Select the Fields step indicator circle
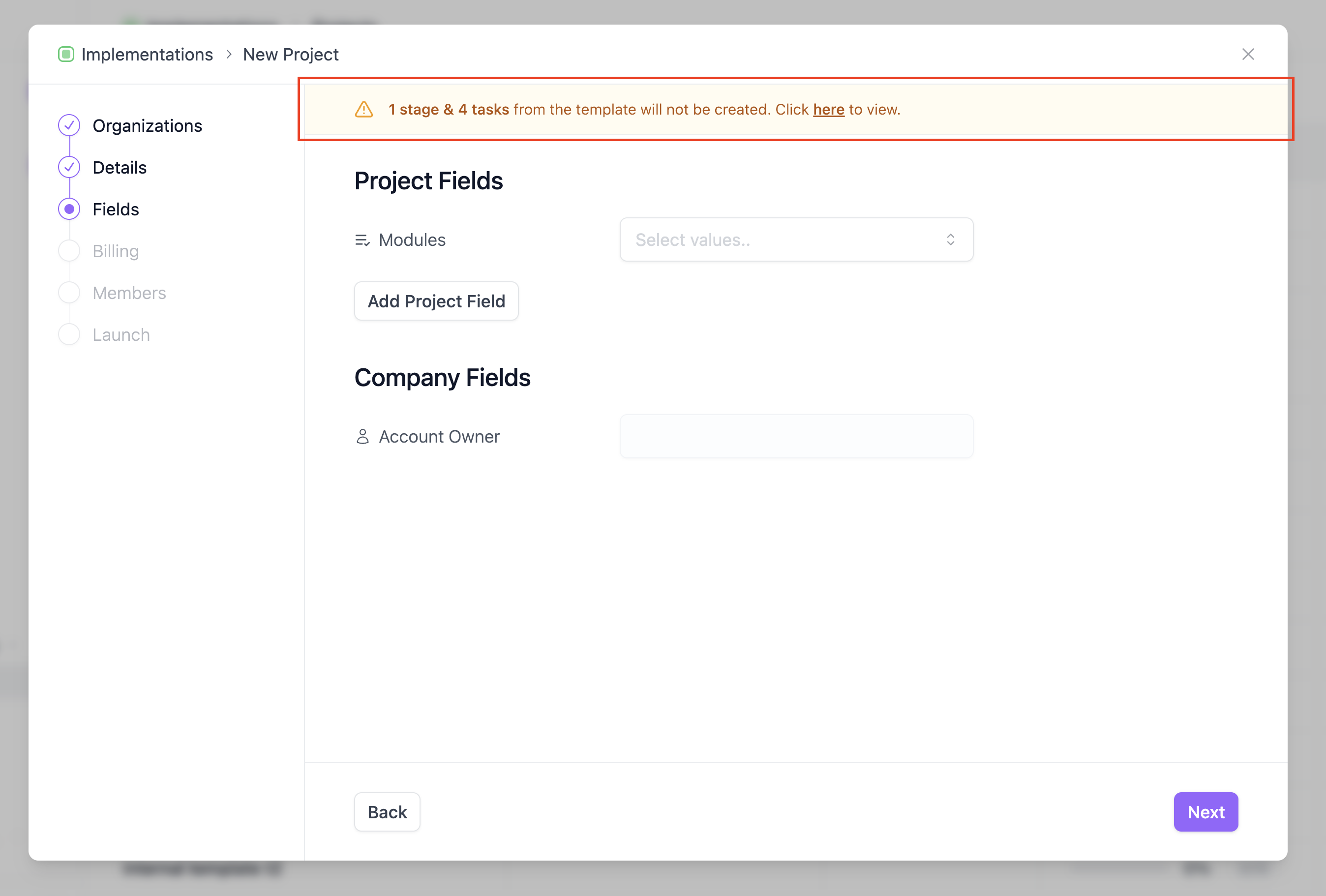 pos(69,209)
